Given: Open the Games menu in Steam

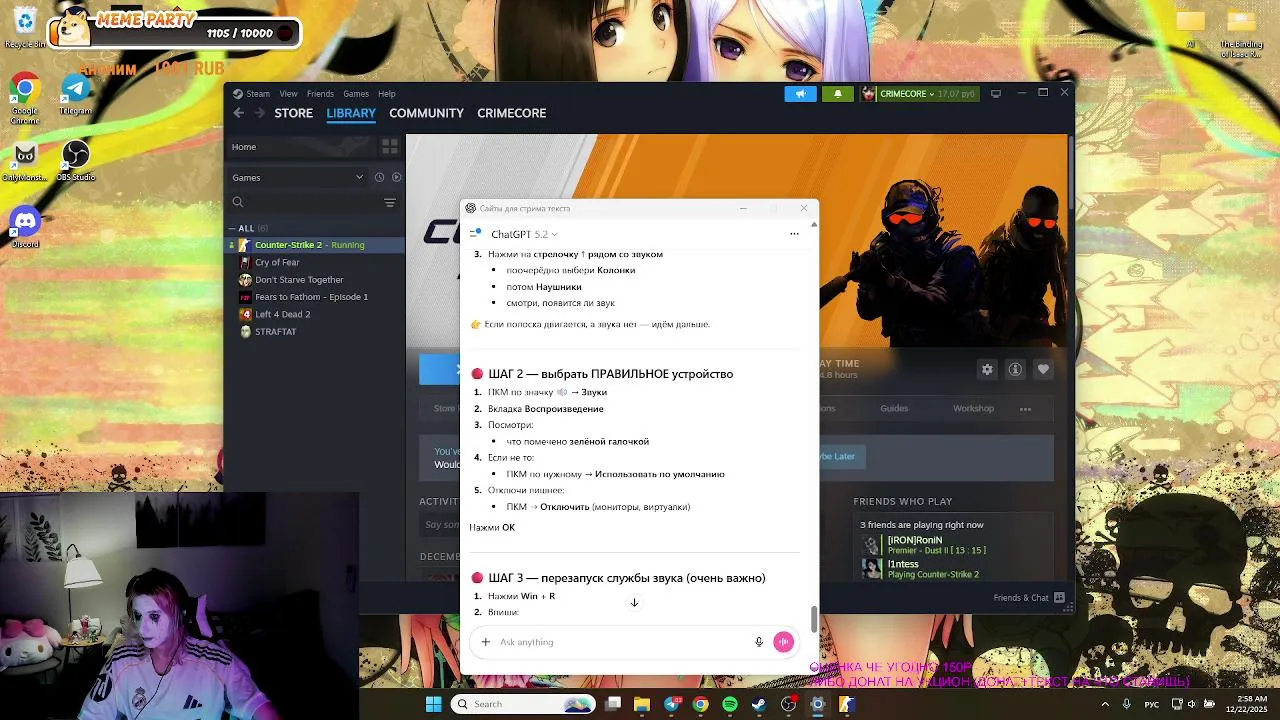Looking at the screenshot, I should 356,94.
